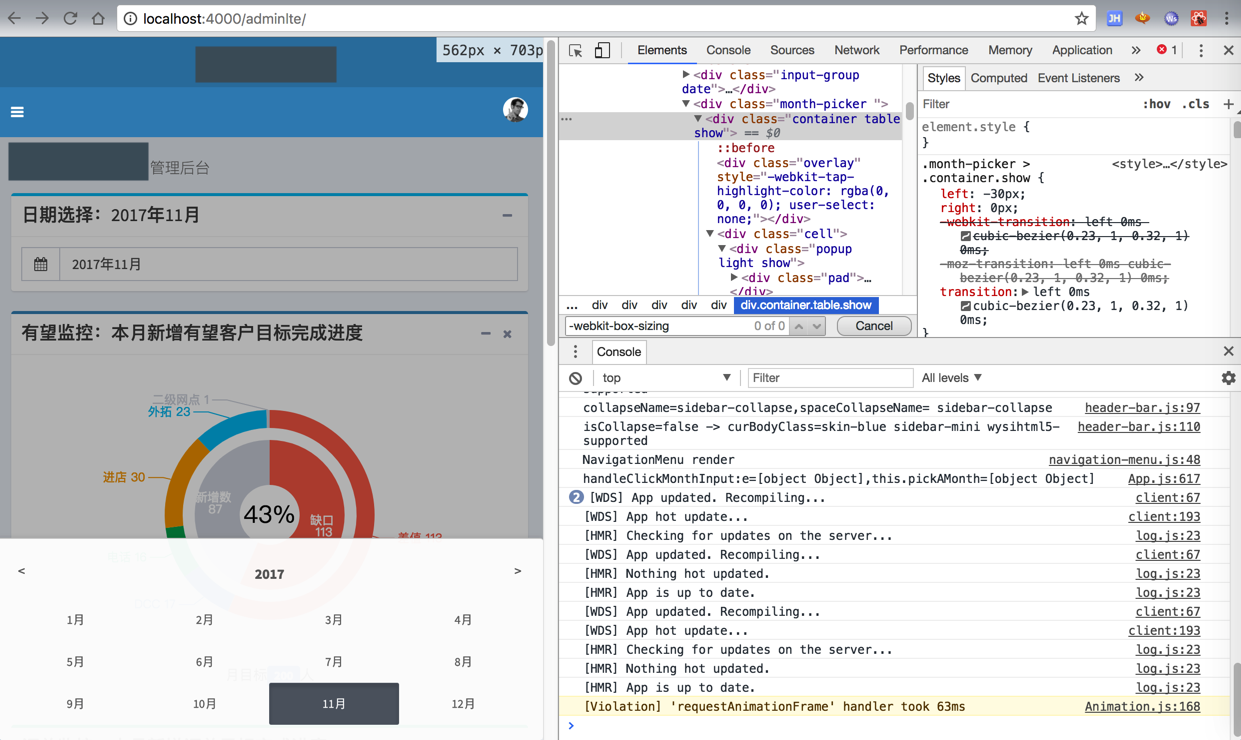1241x740 pixels.
Task: Open App.js:617 source link
Action: [1164, 479]
